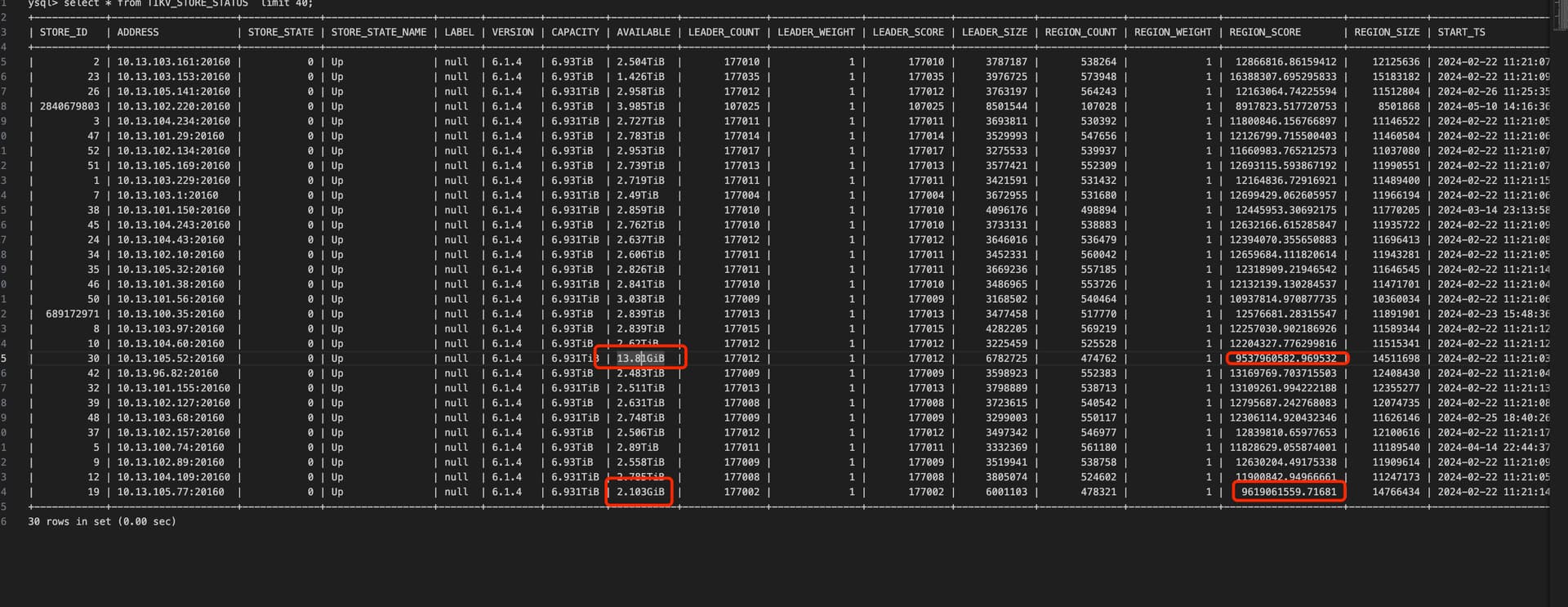Click start timestamp 2024-04-14 22:44:37

(1494, 448)
